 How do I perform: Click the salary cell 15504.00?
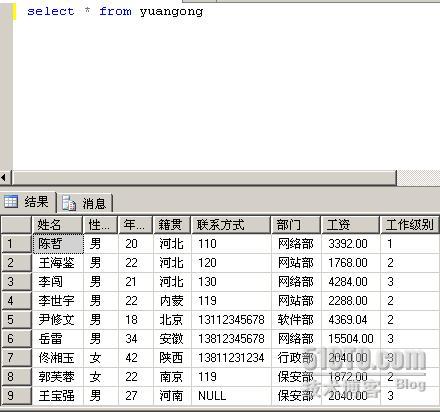click(351, 339)
